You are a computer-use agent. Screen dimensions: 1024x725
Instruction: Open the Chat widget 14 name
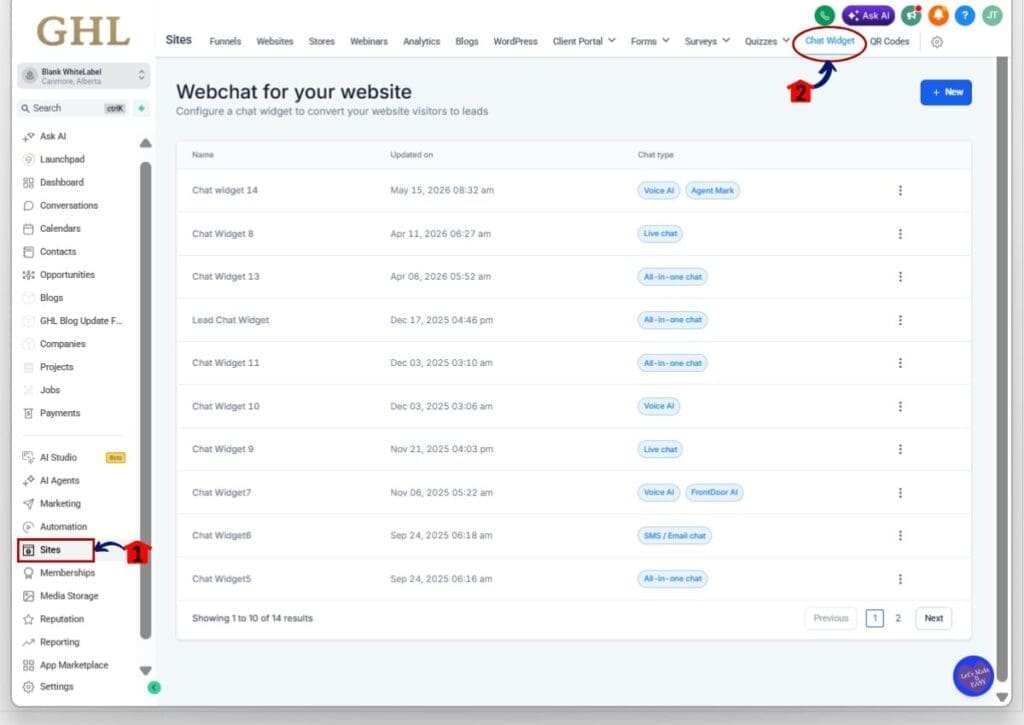(225, 190)
